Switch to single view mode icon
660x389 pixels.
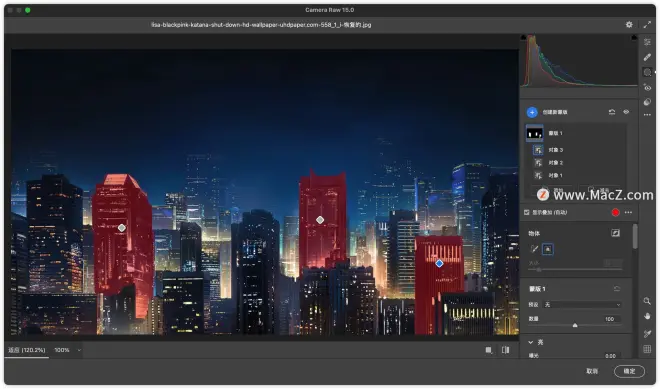[x=488, y=350]
